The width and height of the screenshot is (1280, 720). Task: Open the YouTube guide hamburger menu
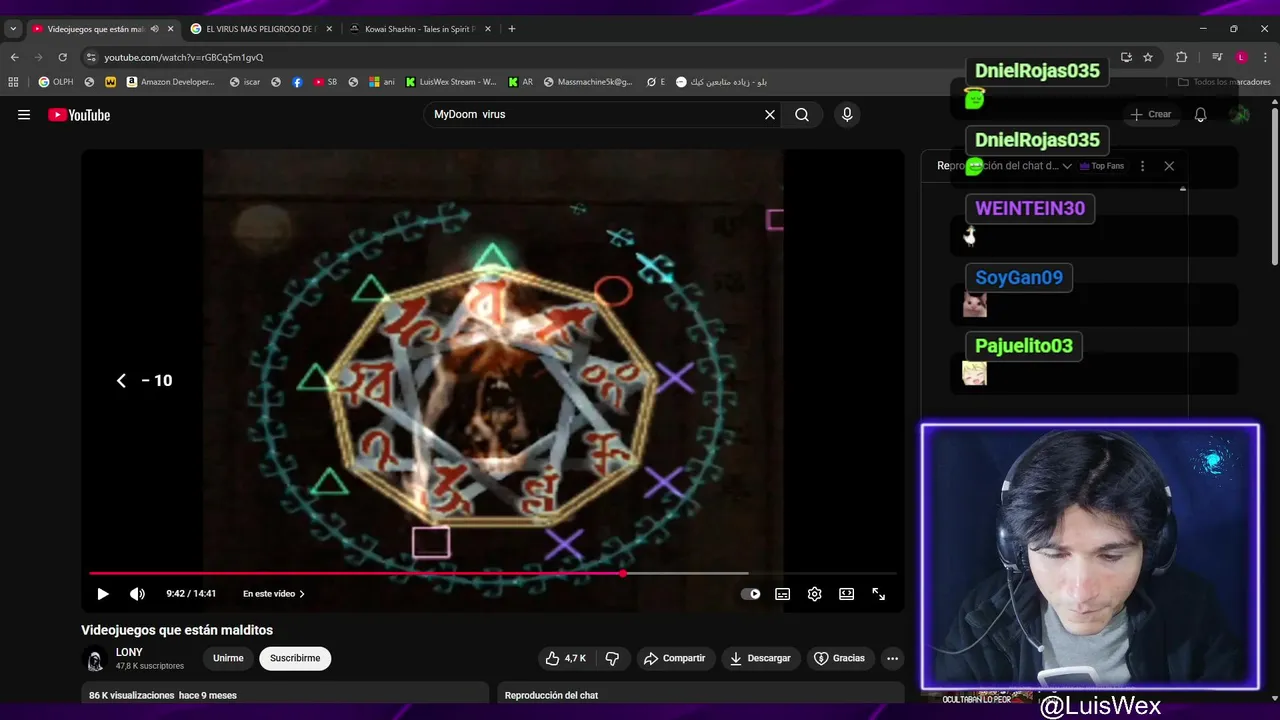pyautogui.click(x=24, y=115)
